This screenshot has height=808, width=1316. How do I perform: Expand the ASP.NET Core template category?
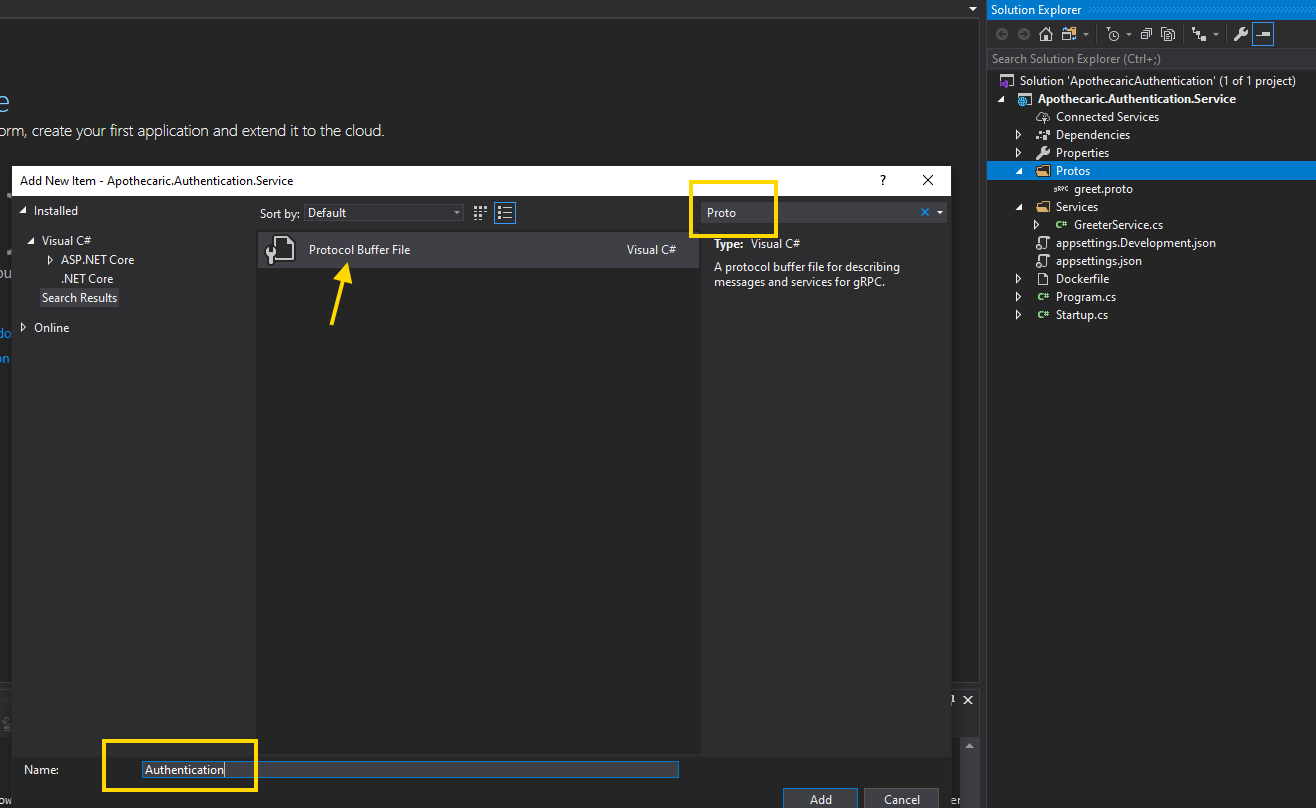click(x=51, y=260)
